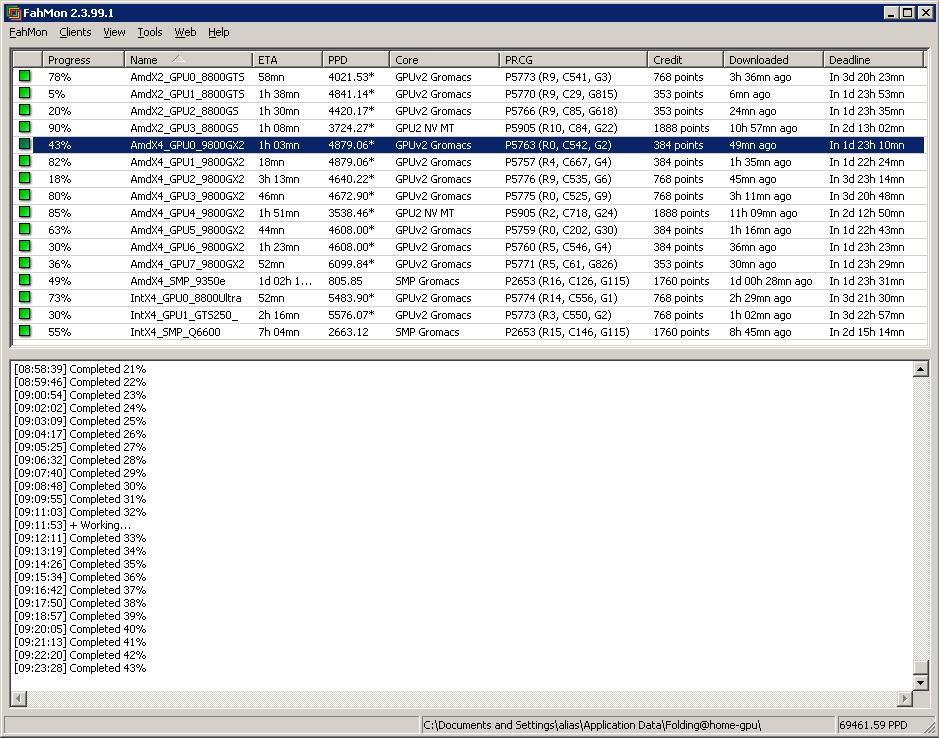This screenshot has width=939, height=738.
Task: Sort by Name column header
Action: click(188, 60)
